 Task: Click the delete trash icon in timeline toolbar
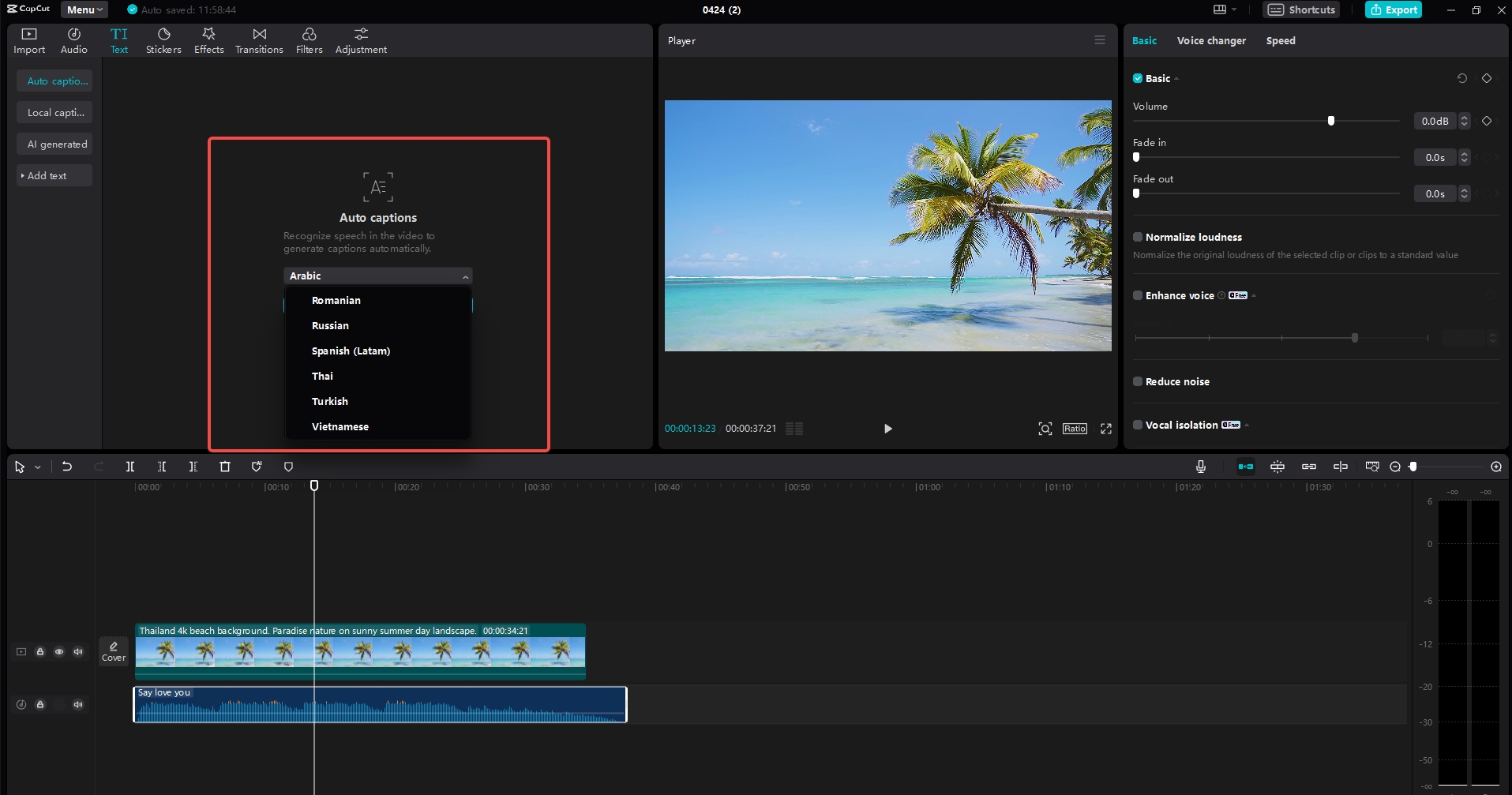click(x=225, y=467)
